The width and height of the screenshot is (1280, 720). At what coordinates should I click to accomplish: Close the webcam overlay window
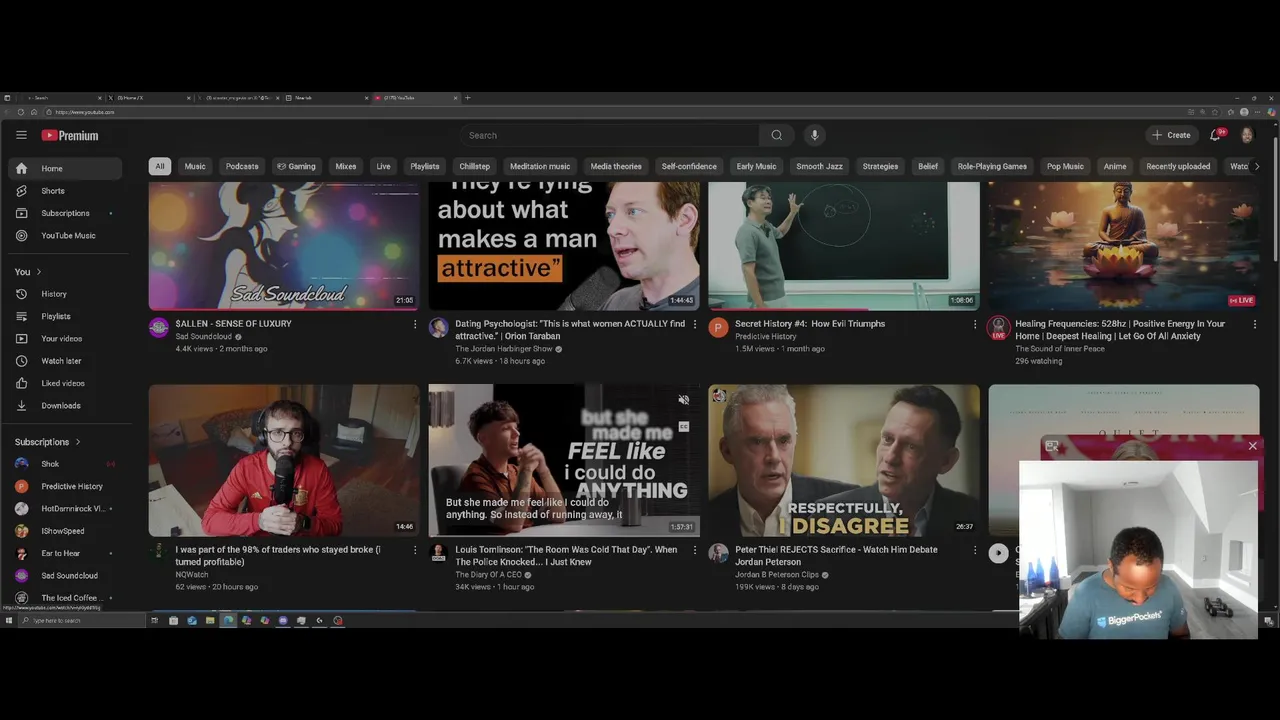coord(1252,446)
